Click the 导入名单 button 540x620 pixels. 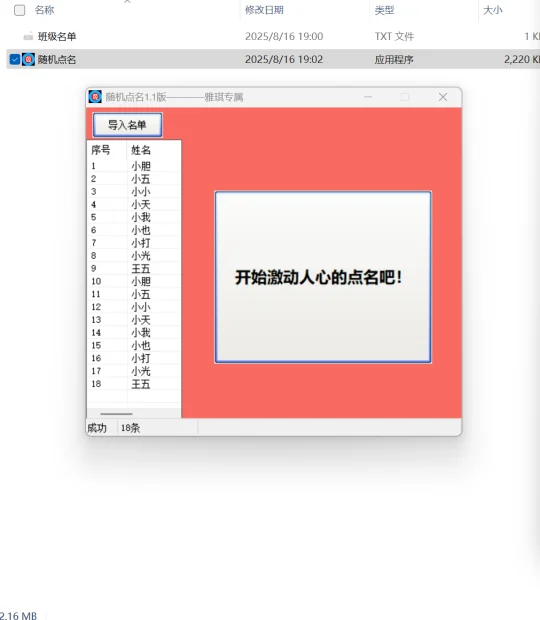[x=127, y=125]
